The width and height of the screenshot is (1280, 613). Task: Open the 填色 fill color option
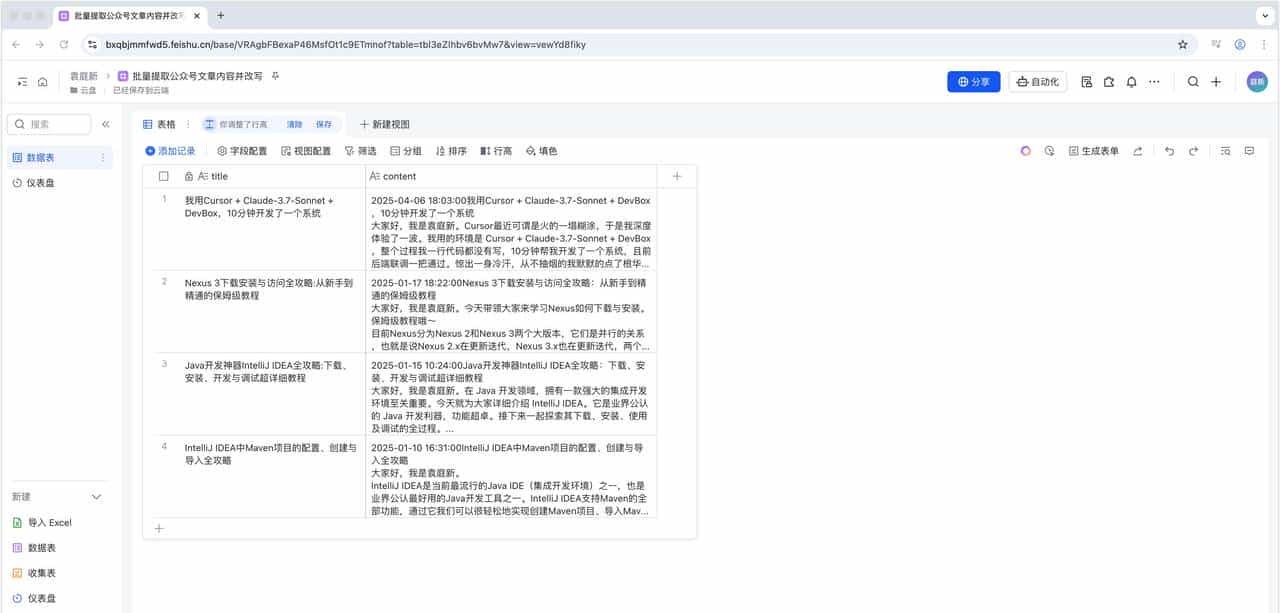(x=542, y=150)
